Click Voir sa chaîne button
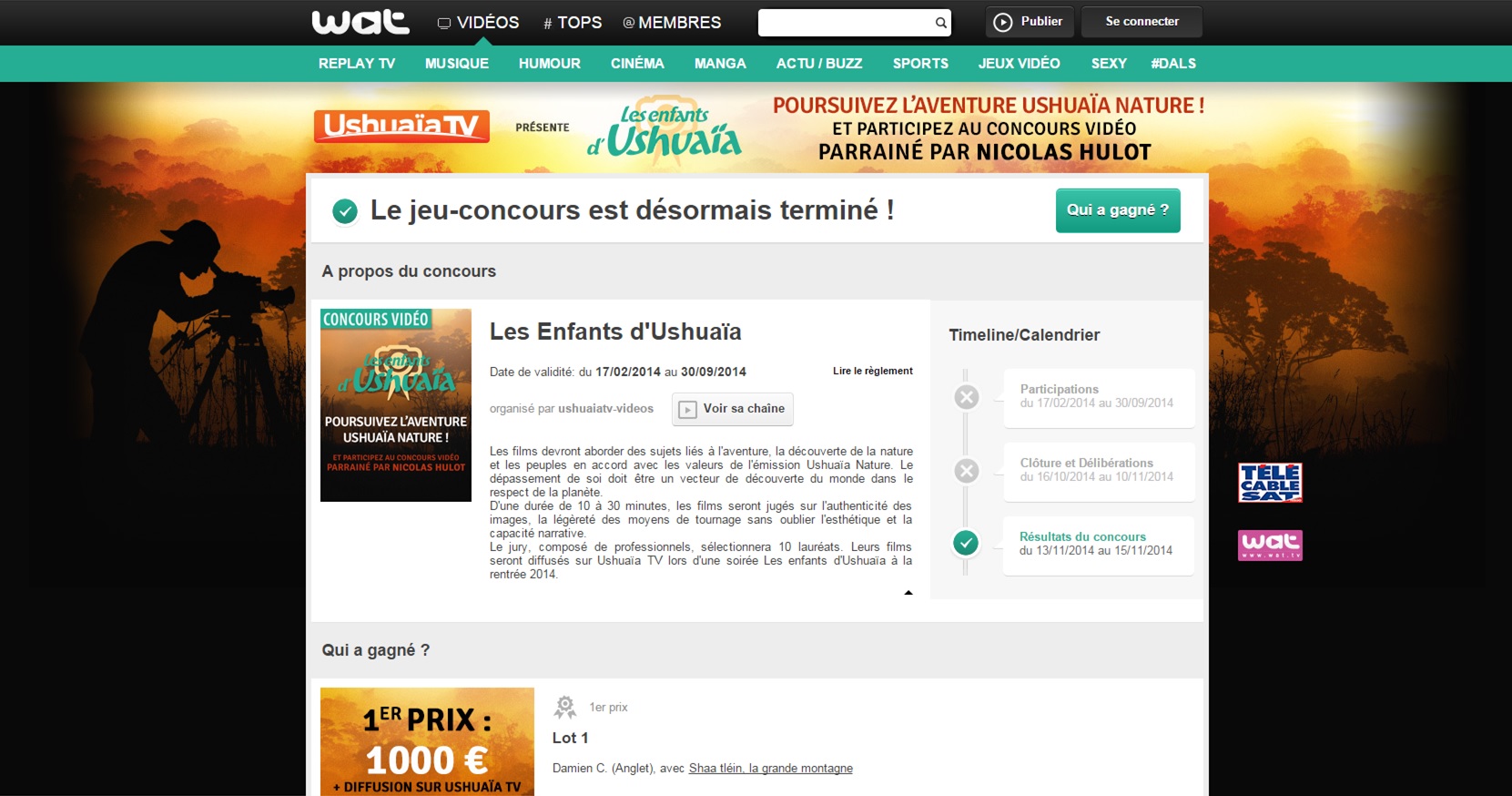This screenshot has width=1512, height=796. coord(733,409)
